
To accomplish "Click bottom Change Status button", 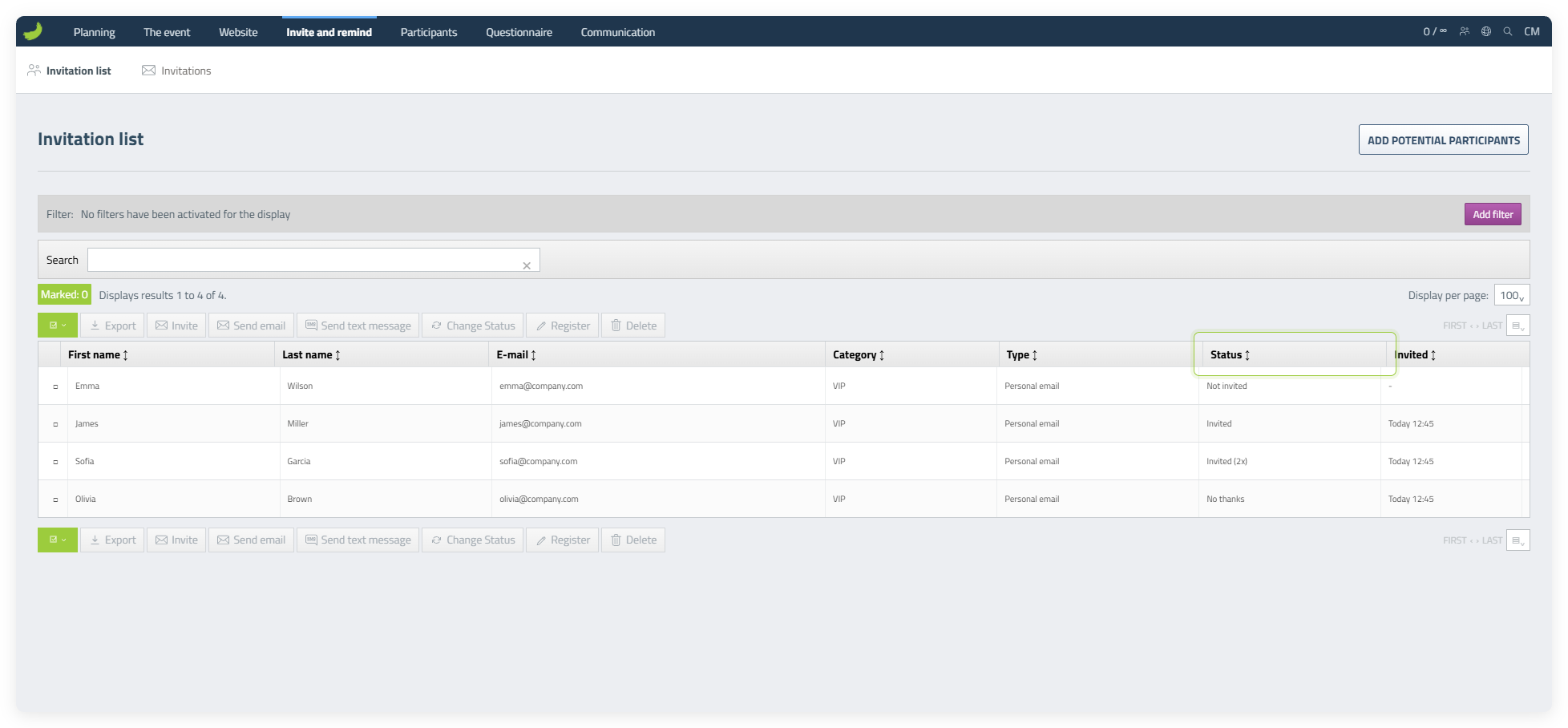I will (473, 540).
